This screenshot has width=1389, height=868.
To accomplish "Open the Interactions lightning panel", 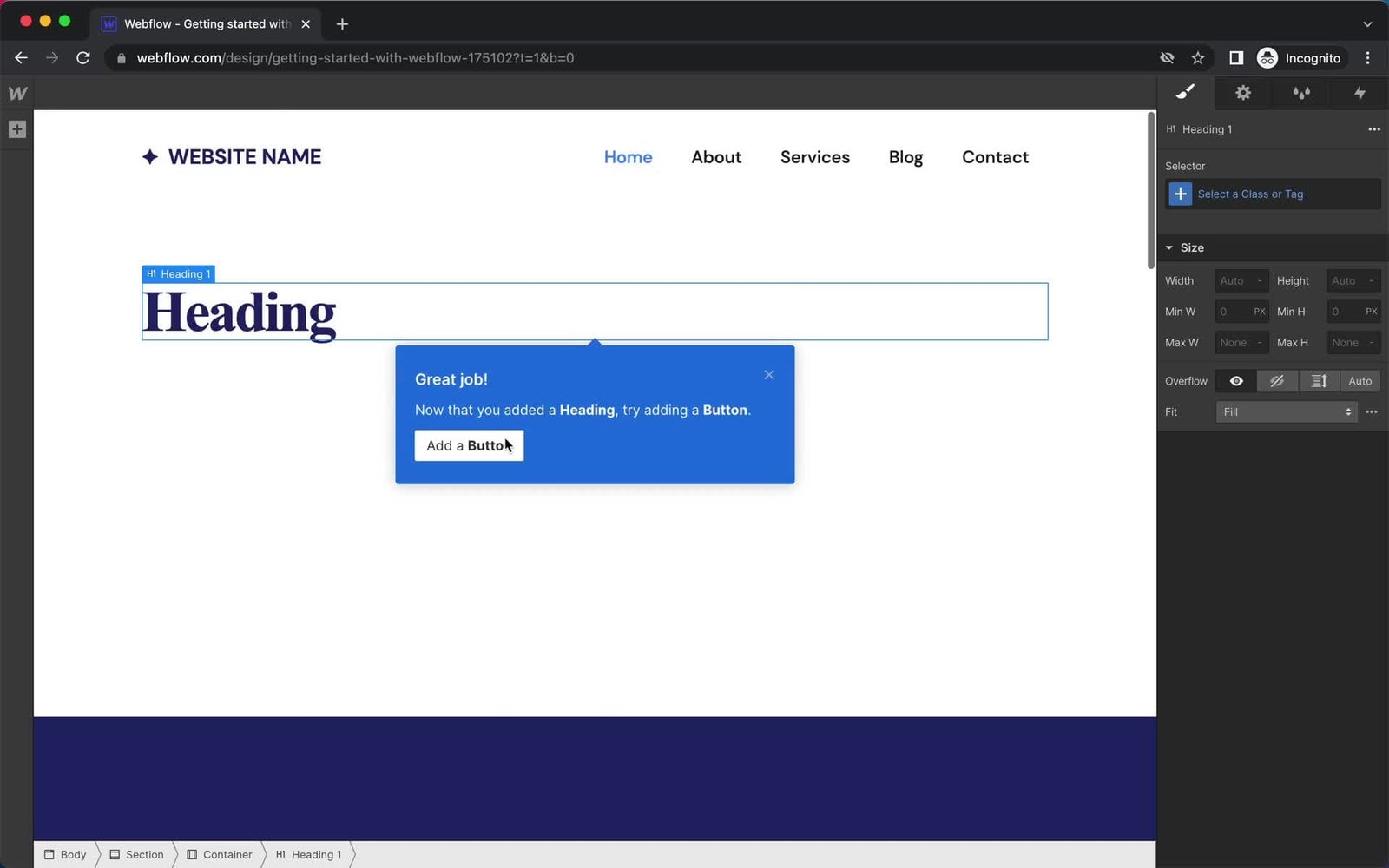I will coord(1359,93).
